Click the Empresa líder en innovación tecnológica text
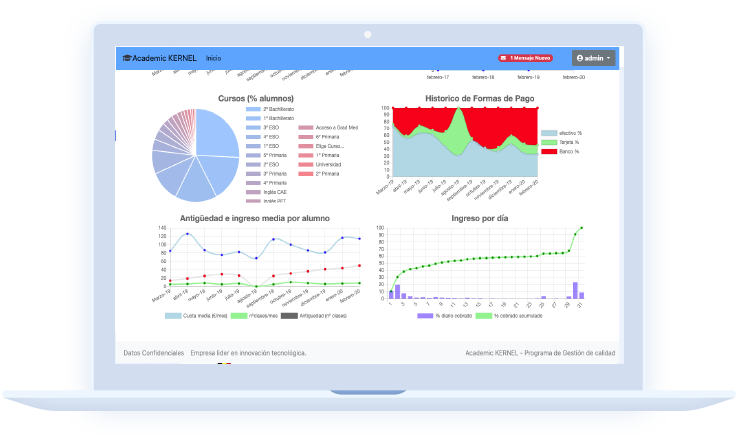The width and height of the screenshot is (737, 441). (248, 353)
